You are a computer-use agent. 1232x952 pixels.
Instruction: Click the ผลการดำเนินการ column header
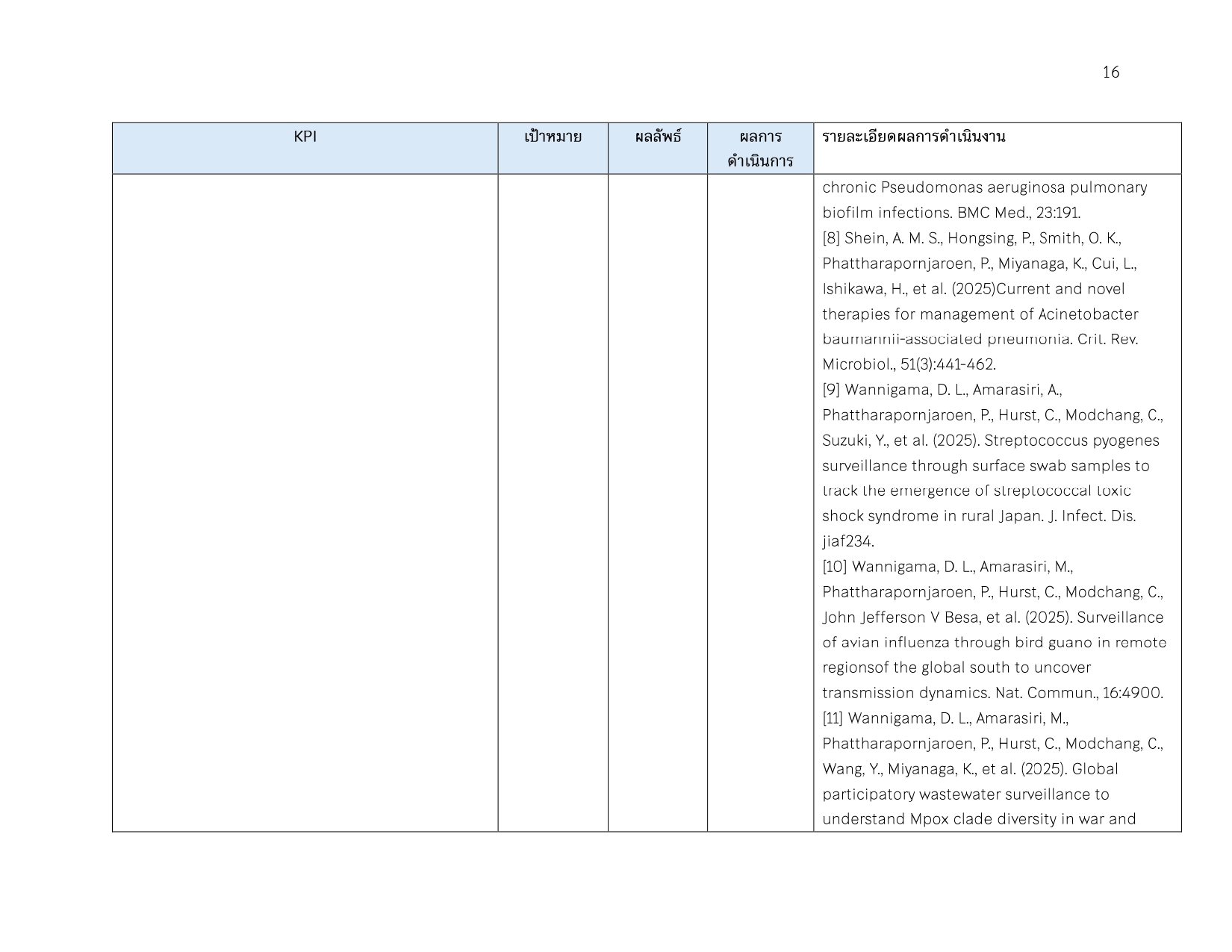point(760,149)
